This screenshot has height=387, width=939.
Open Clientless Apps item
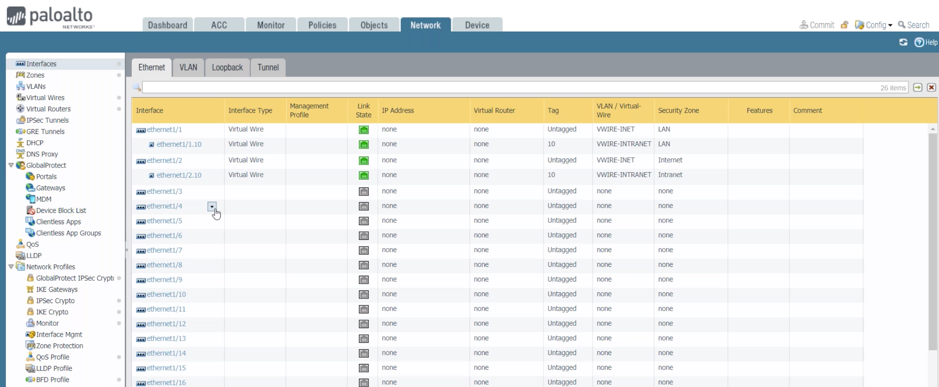point(58,222)
